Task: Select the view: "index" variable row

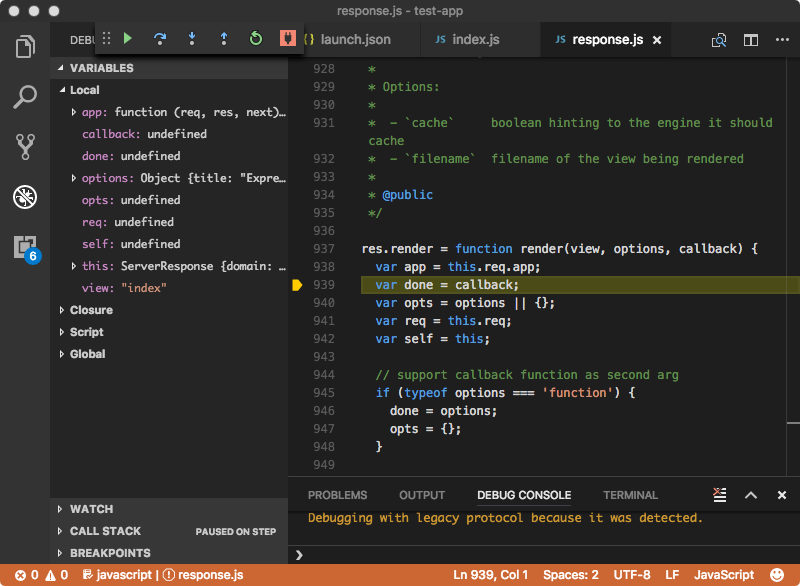Action: 169,288
